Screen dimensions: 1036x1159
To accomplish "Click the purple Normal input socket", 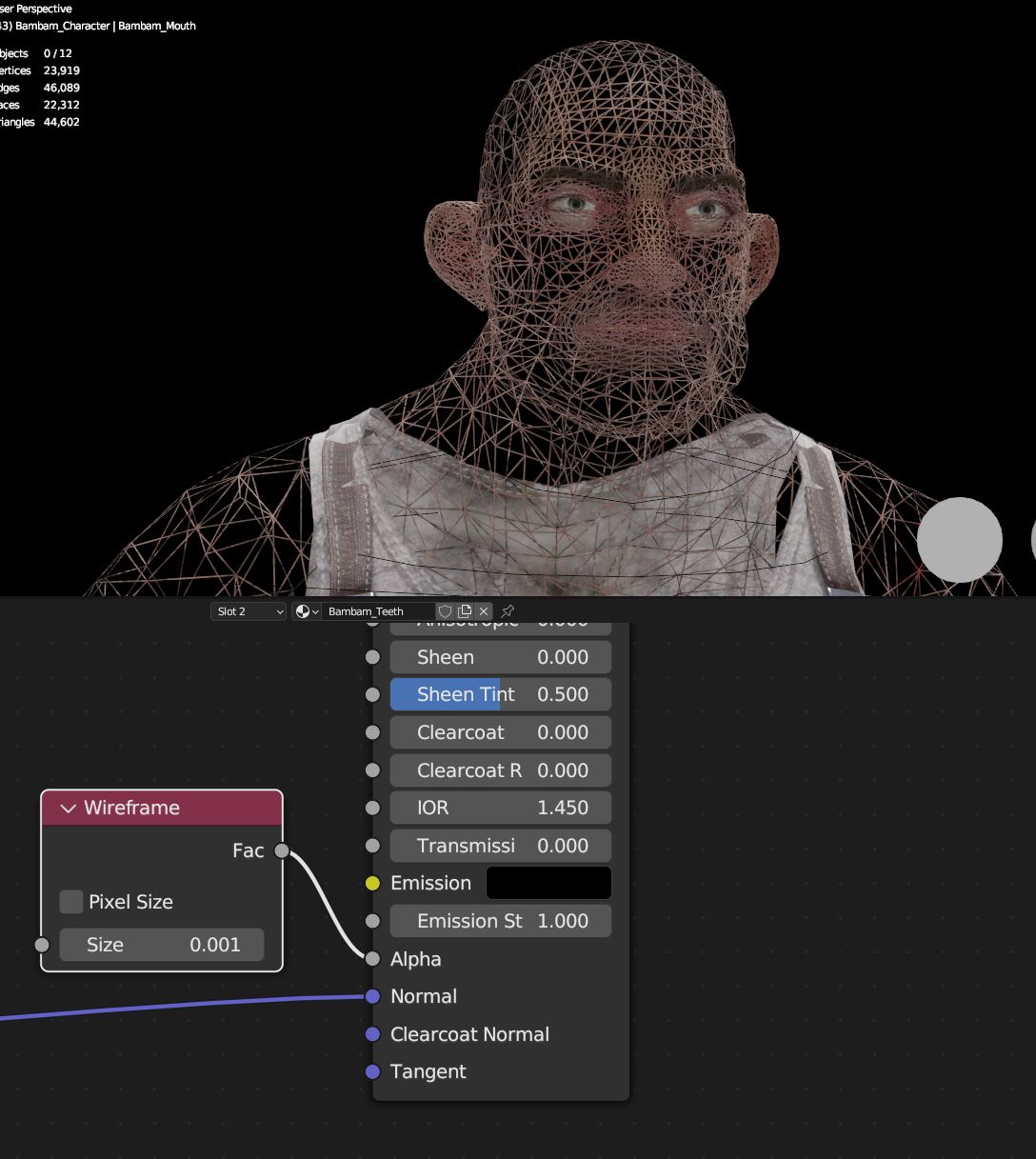I will tap(373, 996).
